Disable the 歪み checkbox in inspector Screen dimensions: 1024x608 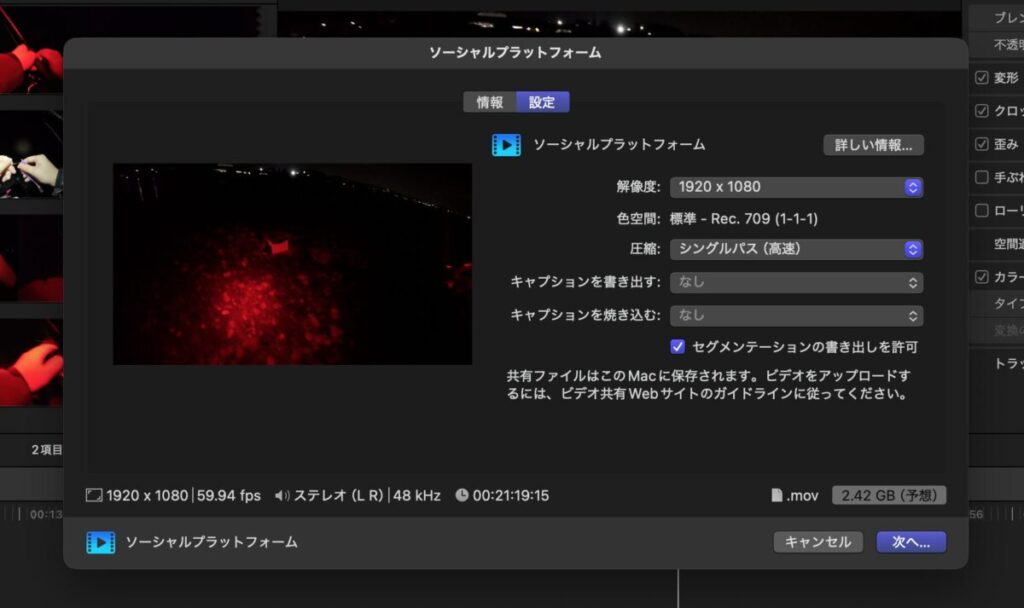tap(981, 144)
